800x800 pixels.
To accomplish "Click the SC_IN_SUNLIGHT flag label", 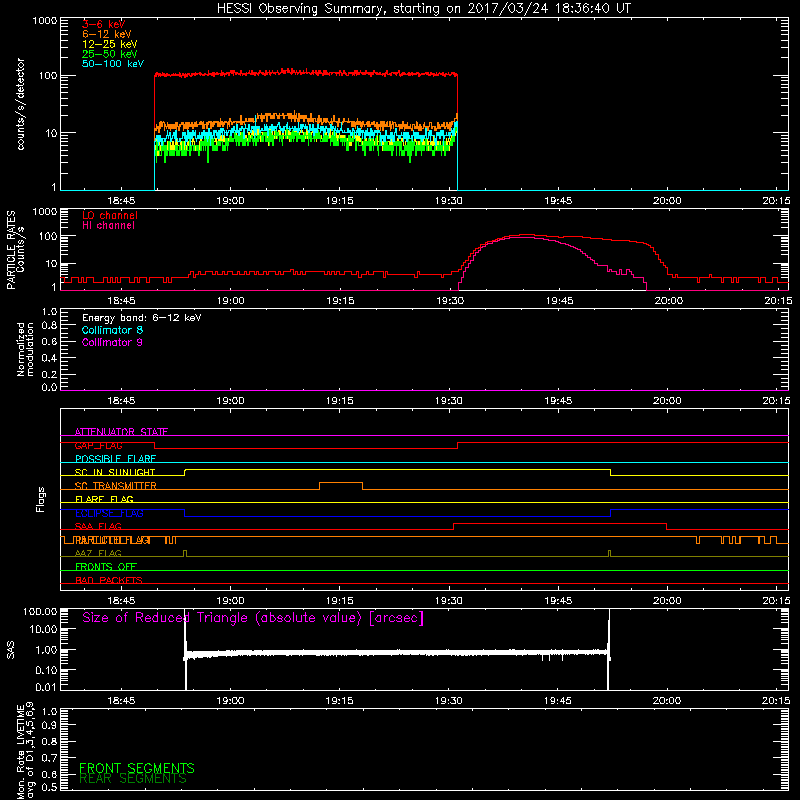I will point(115,472).
